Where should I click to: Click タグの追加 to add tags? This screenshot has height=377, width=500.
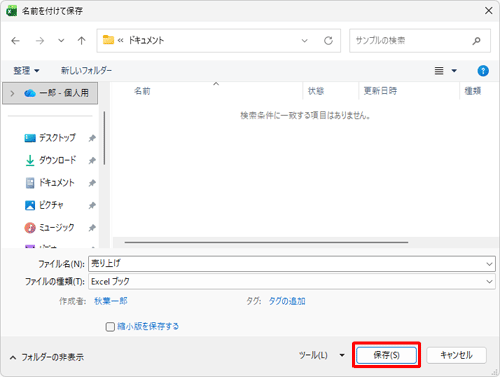287,301
